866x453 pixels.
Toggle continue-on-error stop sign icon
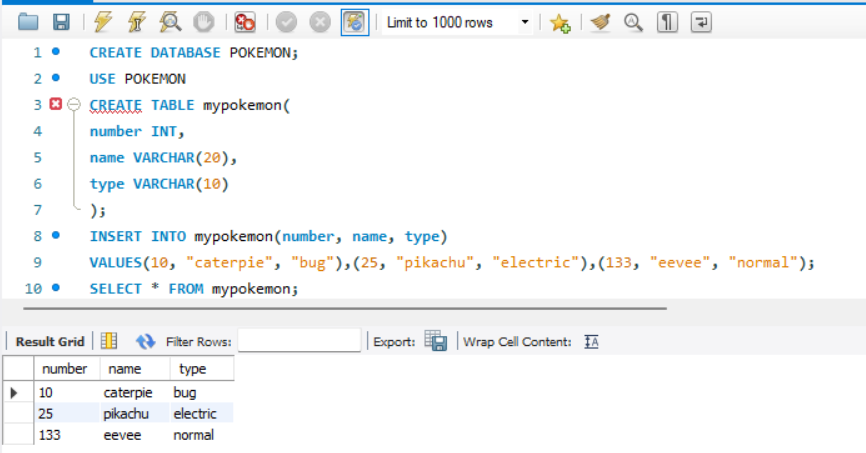pyautogui.click(x=245, y=23)
